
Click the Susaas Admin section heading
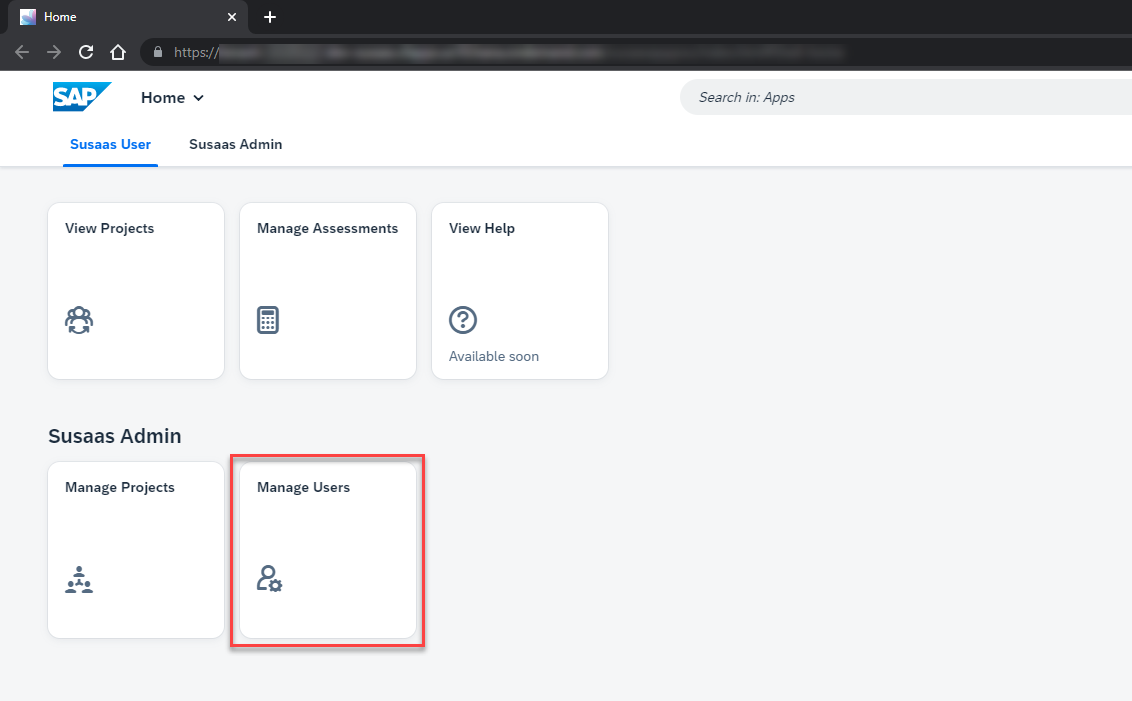(x=115, y=436)
